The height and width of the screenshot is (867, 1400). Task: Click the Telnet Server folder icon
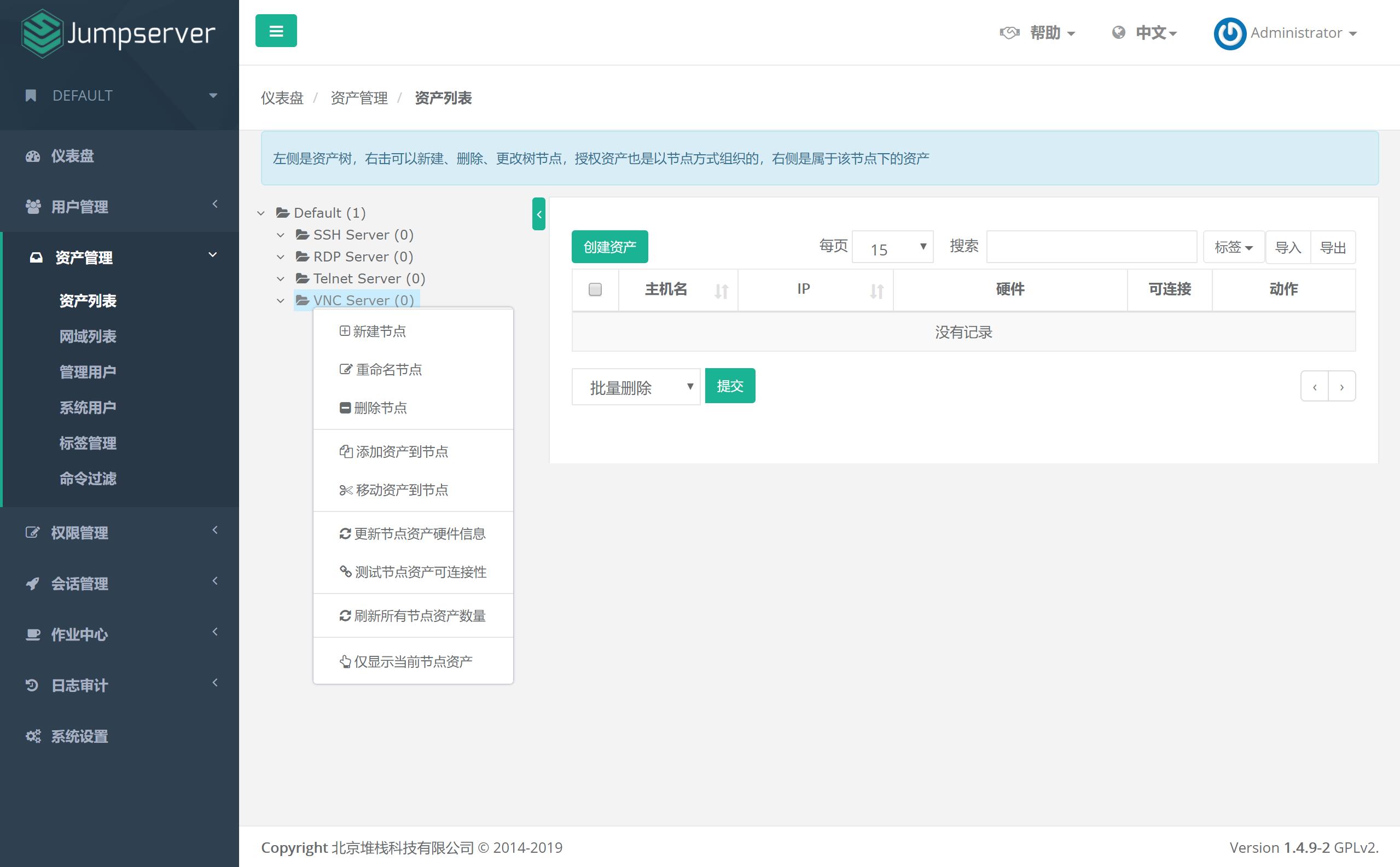(x=302, y=278)
